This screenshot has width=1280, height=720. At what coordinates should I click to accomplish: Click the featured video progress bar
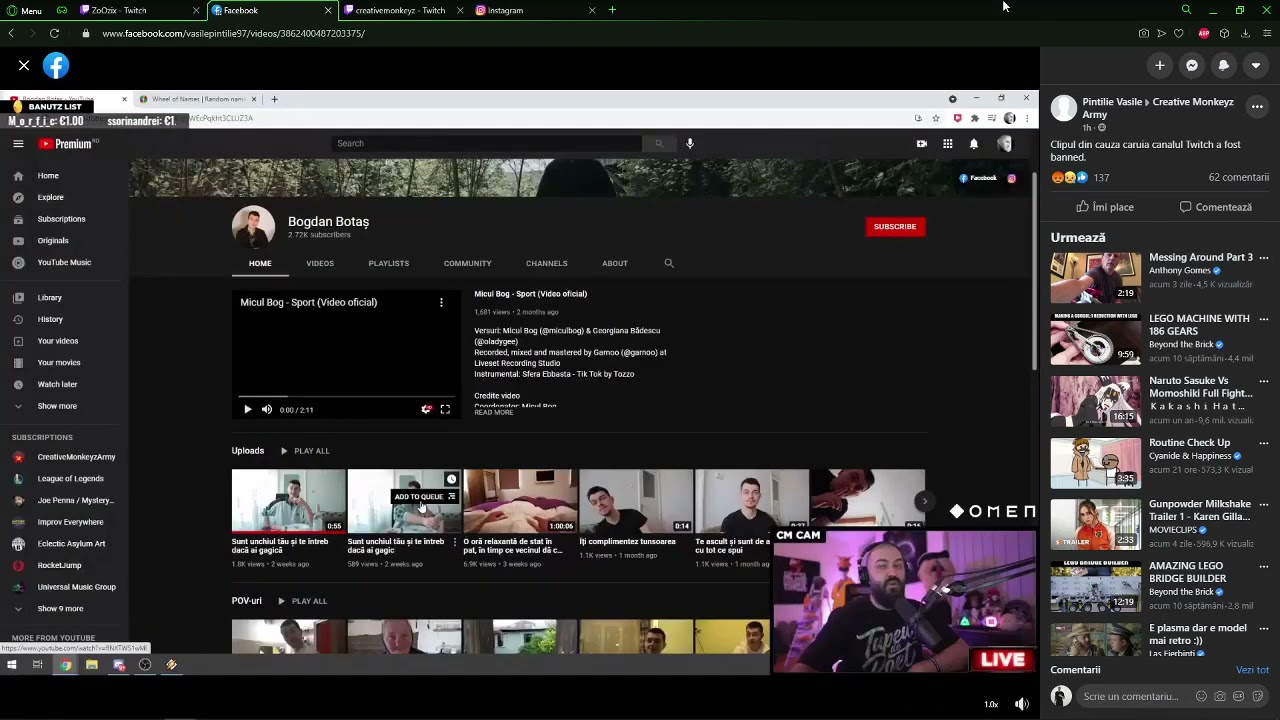347,397
